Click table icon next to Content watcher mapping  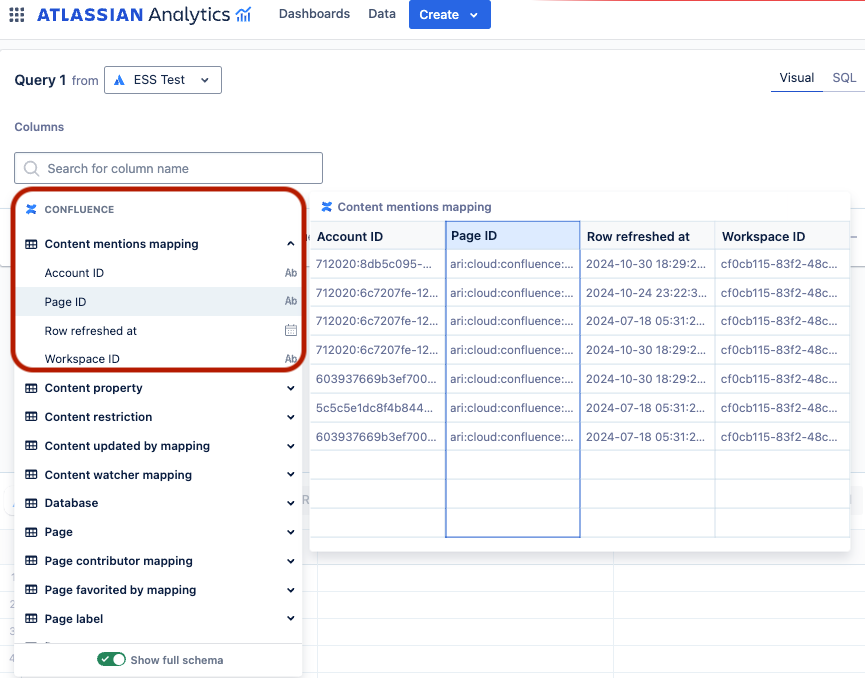coord(31,474)
